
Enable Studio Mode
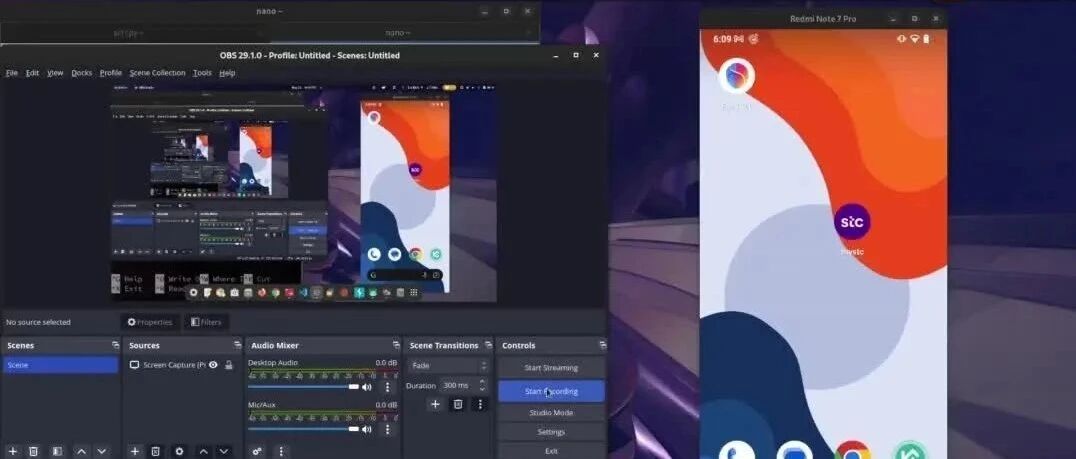[x=551, y=413]
